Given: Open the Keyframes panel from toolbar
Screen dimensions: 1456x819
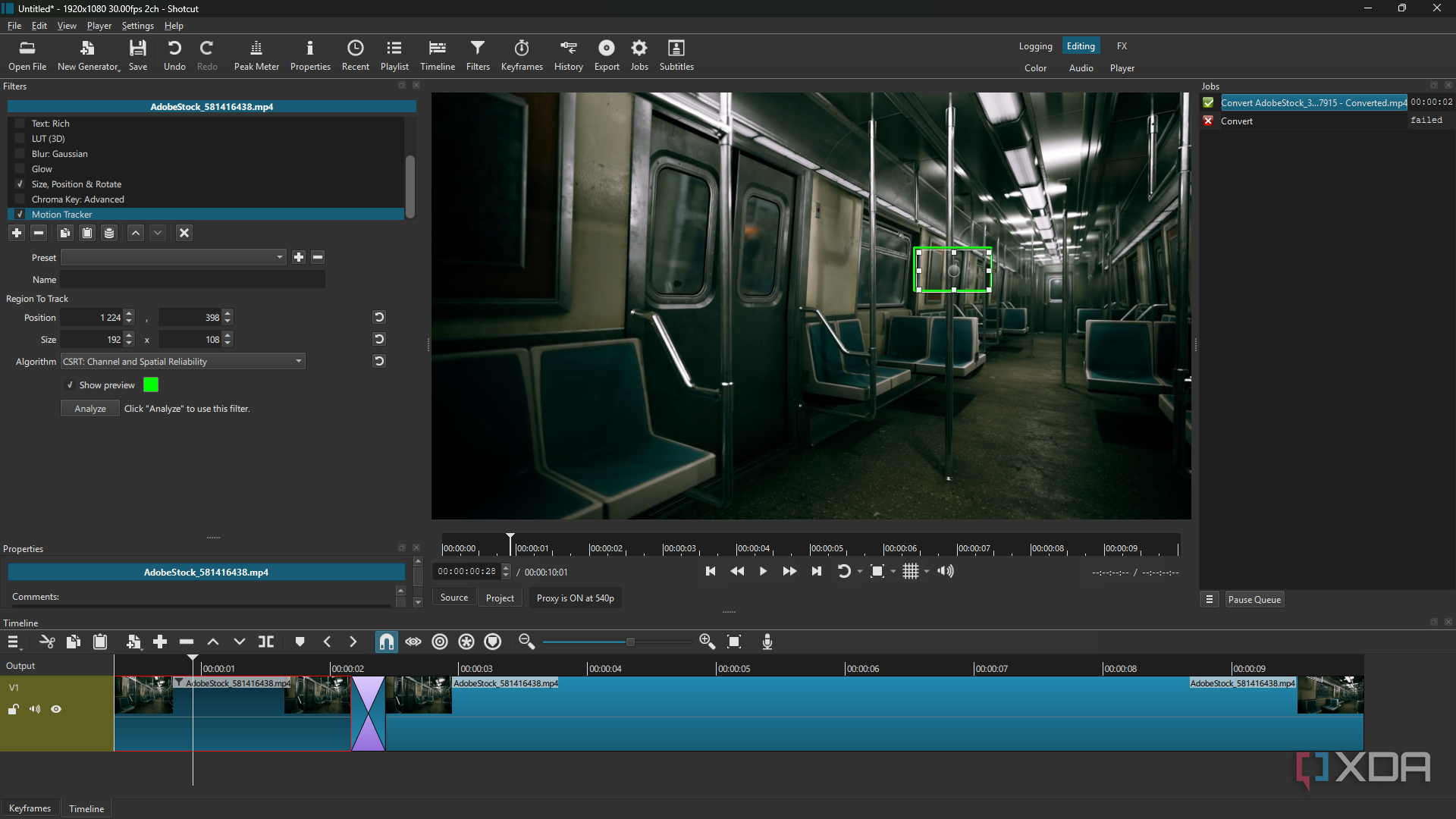Looking at the screenshot, I should 522,55.
